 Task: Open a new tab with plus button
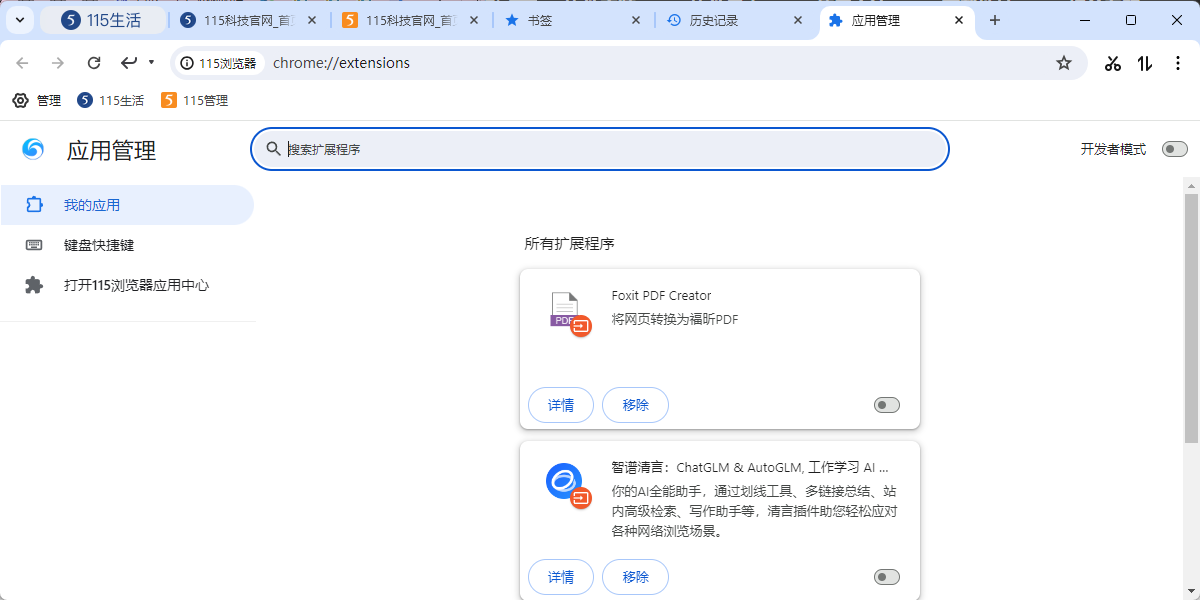pos(995,20)
